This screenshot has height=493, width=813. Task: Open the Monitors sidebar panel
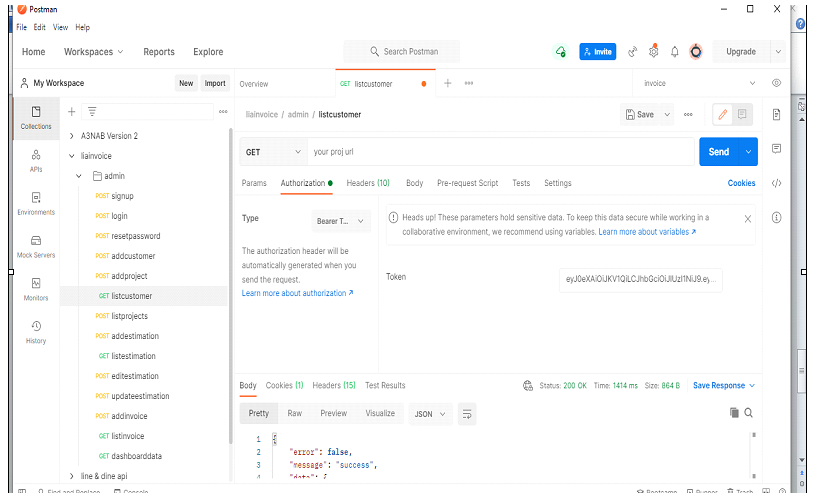click(x=36, y=289)
